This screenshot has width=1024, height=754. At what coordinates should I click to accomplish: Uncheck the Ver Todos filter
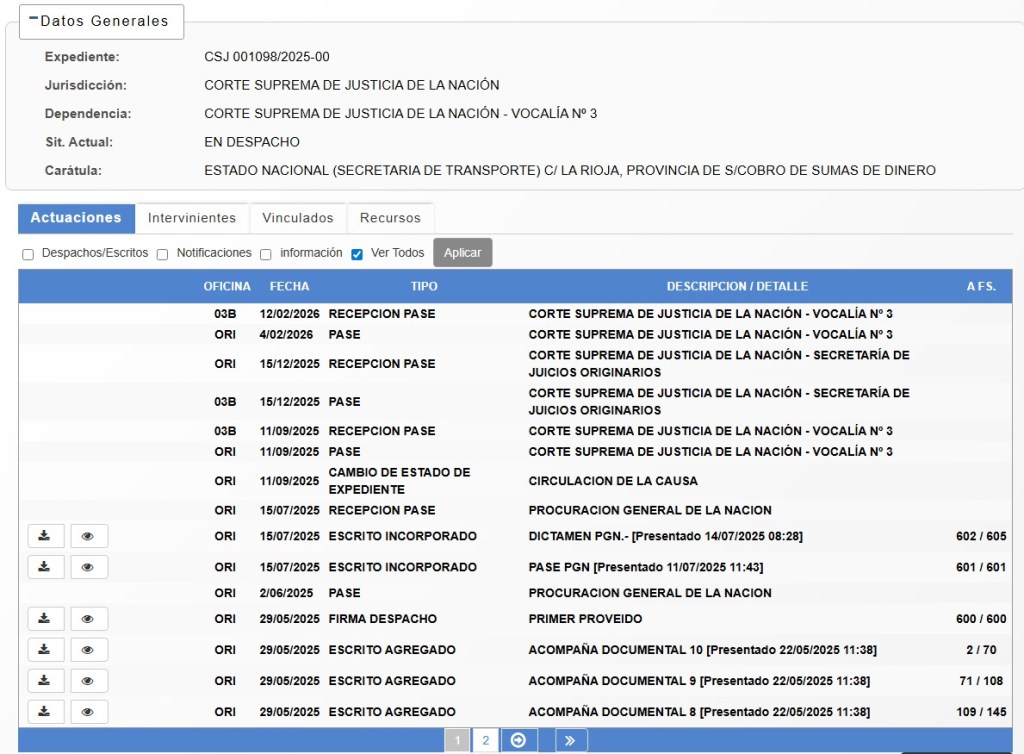[x=357, y=254]
